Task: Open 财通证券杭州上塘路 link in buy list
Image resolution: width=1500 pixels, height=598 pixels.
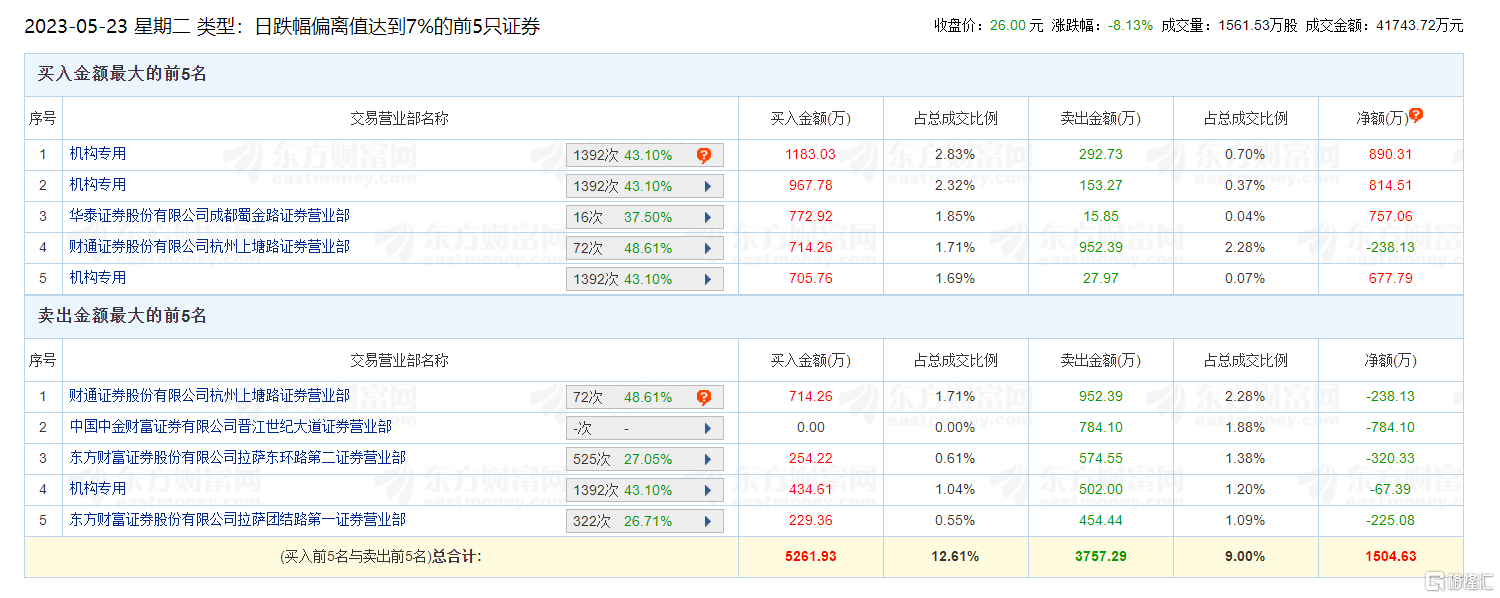Action: (209, 247)
